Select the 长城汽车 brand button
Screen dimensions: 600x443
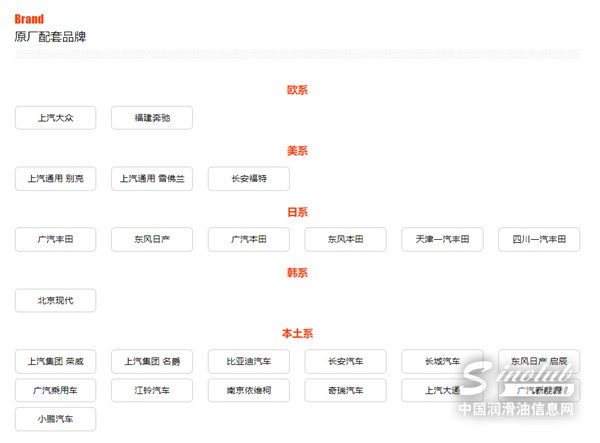442,362
